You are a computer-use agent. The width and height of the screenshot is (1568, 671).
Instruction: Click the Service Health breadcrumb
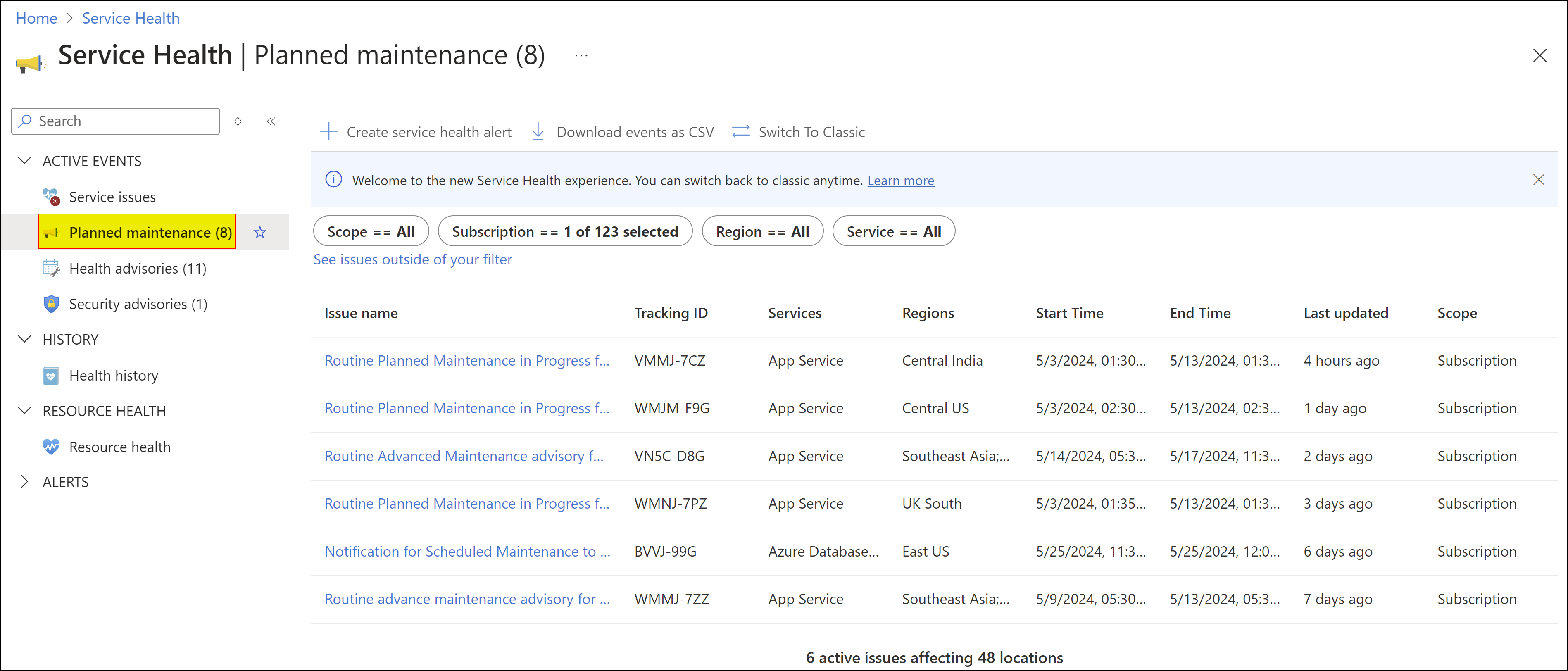pyautogui.click(x=131, y=18)
